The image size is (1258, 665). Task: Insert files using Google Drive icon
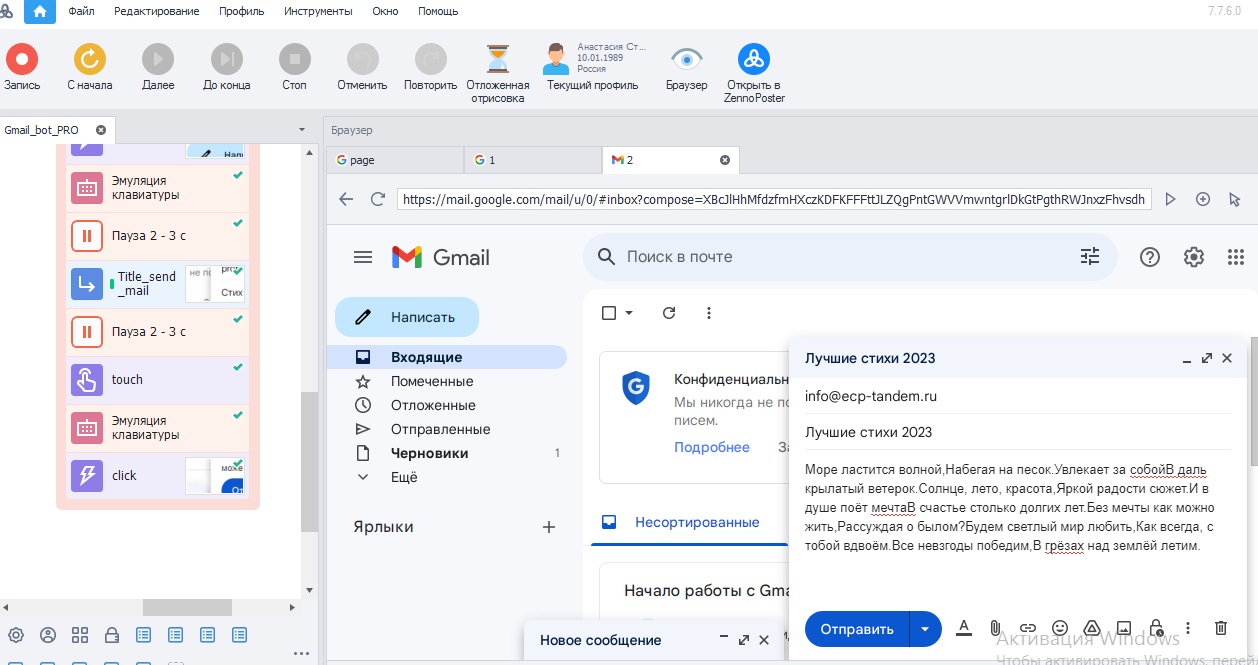(x=1092, y=628)
